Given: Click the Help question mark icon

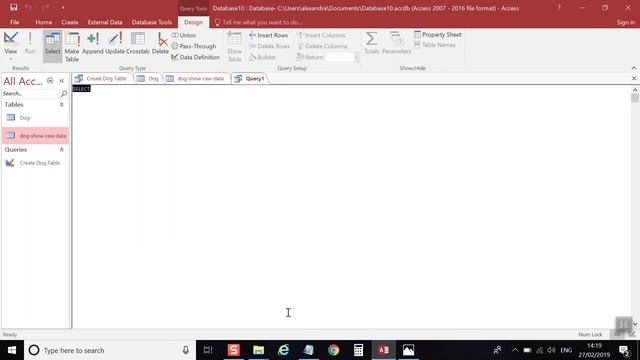Looking at the screenshot, I should (x=559, y=7).
